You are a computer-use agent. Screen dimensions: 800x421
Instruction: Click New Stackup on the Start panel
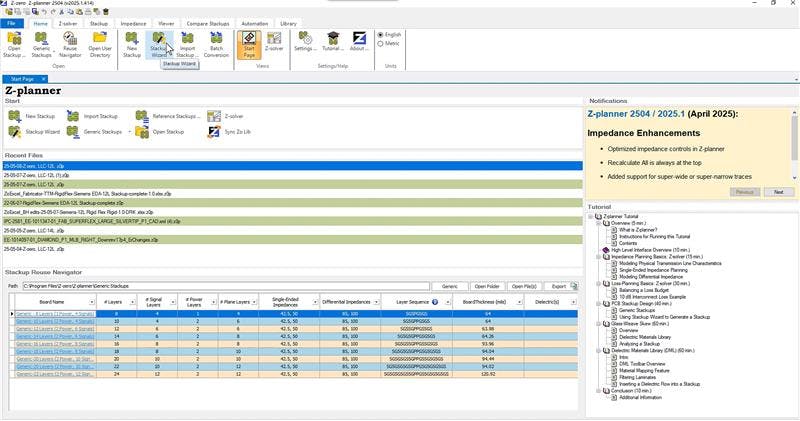[x=32, y=116]
